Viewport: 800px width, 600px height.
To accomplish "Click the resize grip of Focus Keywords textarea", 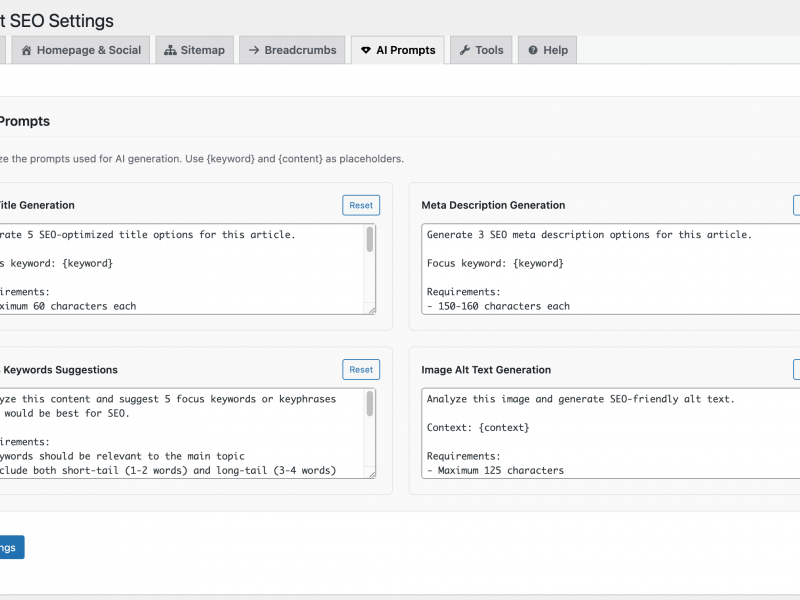I will pos(372,477).
